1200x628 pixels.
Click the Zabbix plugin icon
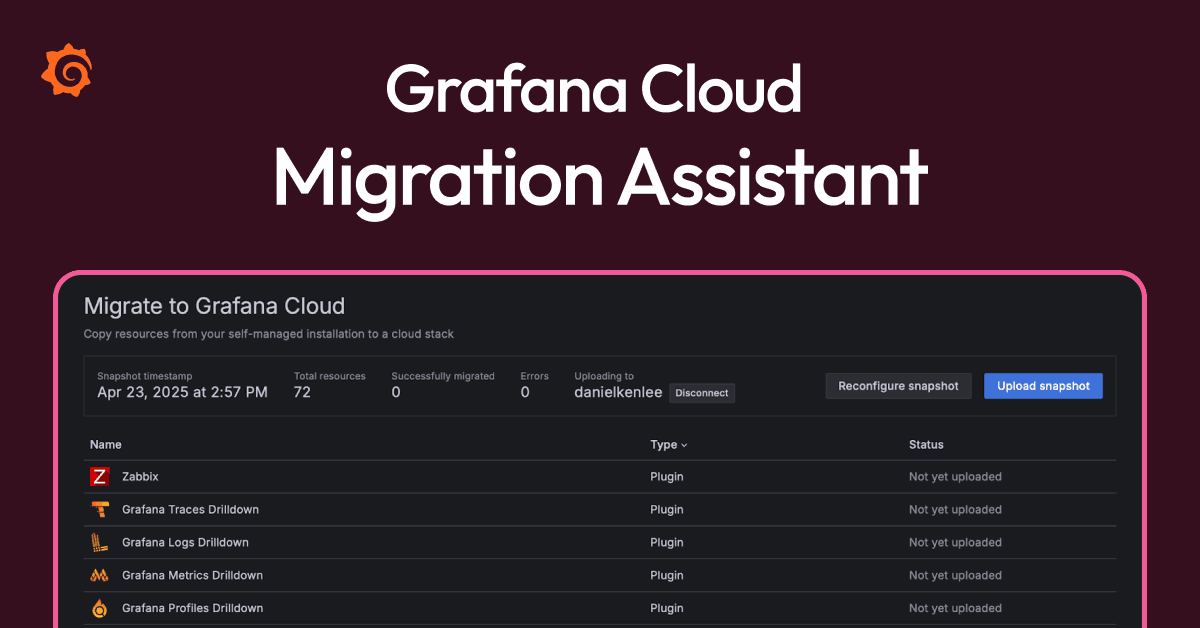click(99, 477)
